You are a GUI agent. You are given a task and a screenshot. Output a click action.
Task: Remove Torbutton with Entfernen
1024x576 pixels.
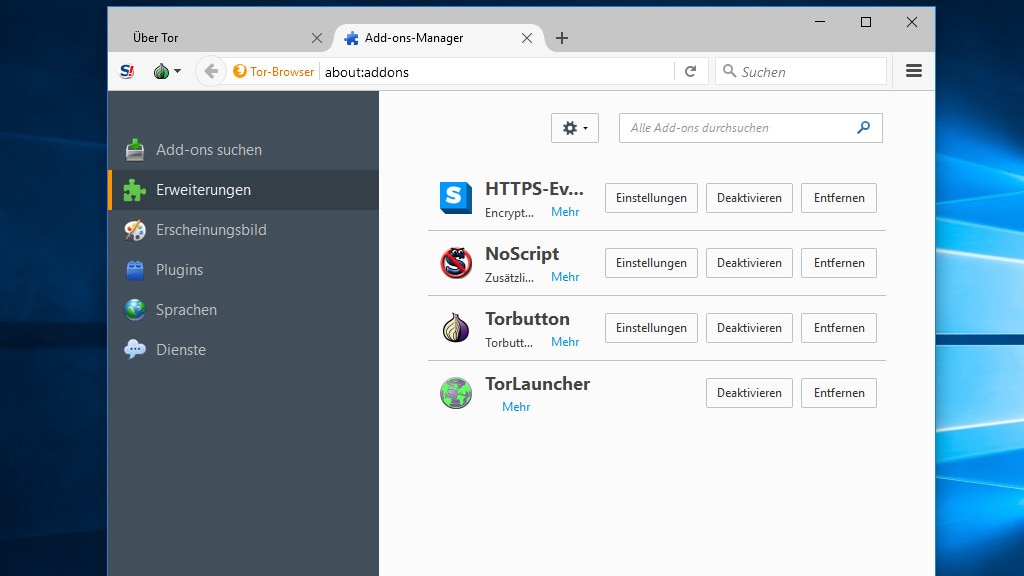tap(839, 328)
